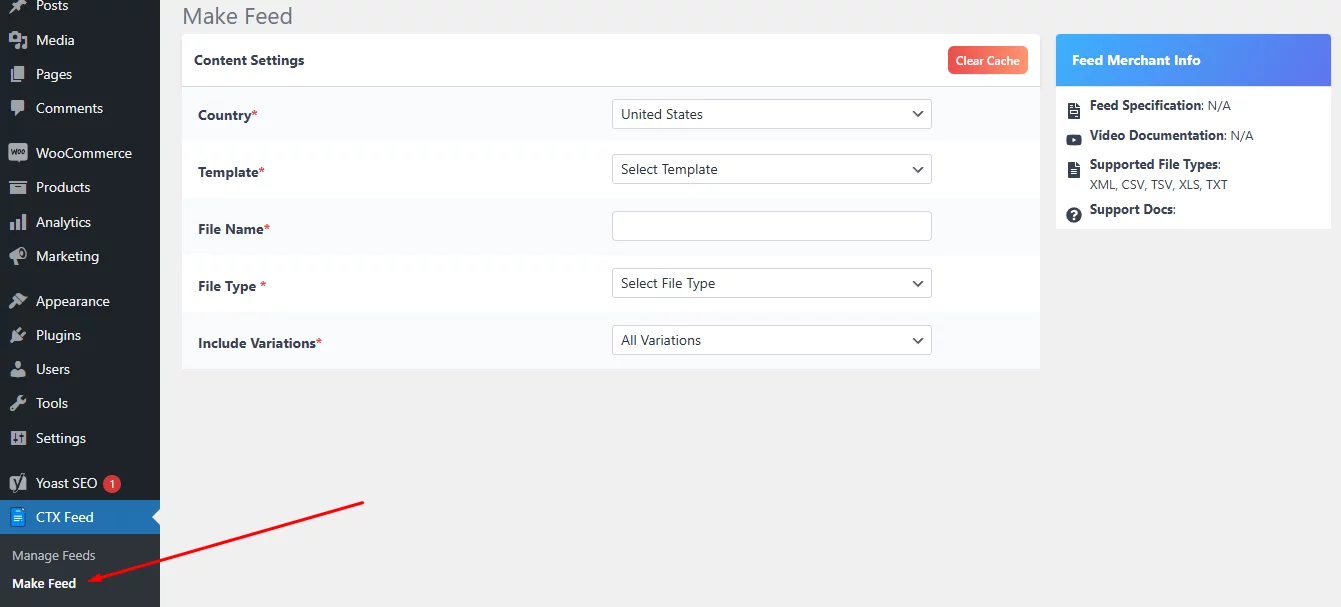
Task: Click the Users person icon
Action: coord(18,369)
